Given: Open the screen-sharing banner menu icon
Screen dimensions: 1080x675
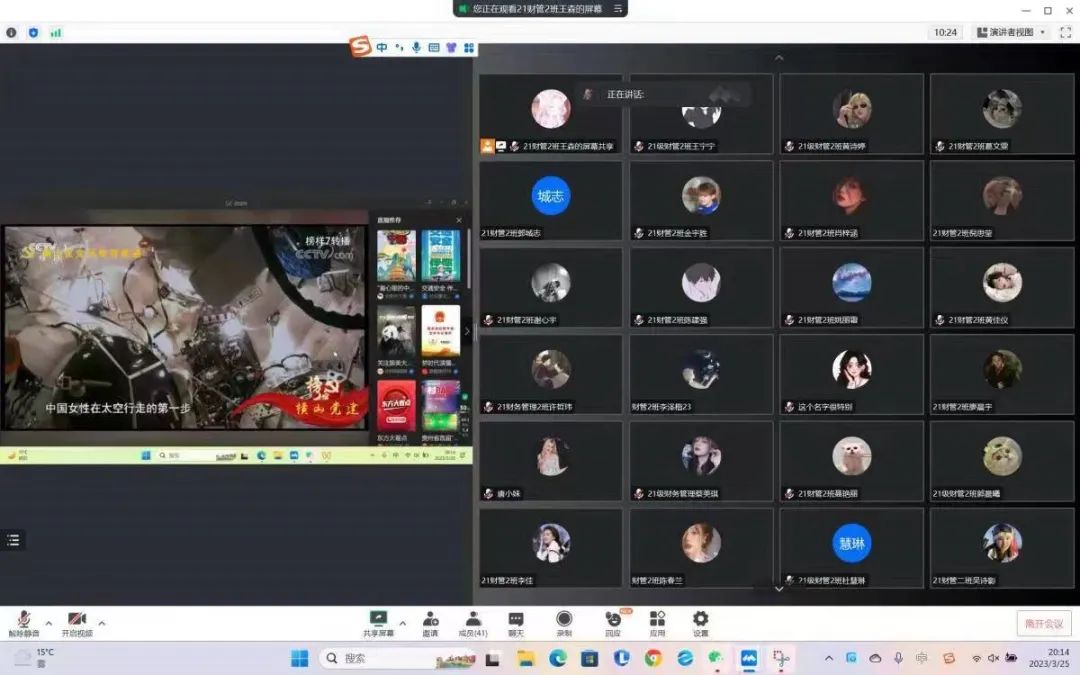Looking at the screenshot, I should 619,8.
